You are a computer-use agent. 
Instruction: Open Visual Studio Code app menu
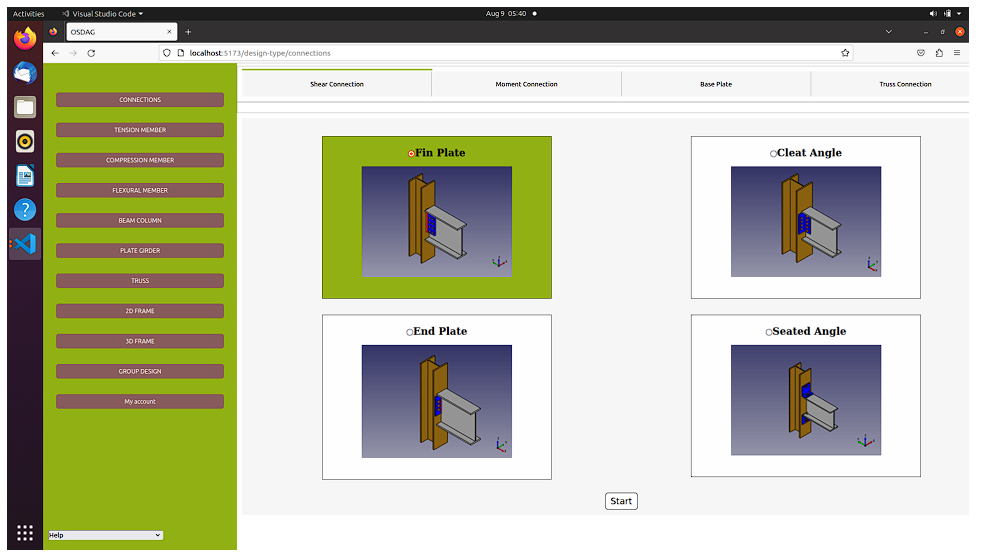pos(103,14)
